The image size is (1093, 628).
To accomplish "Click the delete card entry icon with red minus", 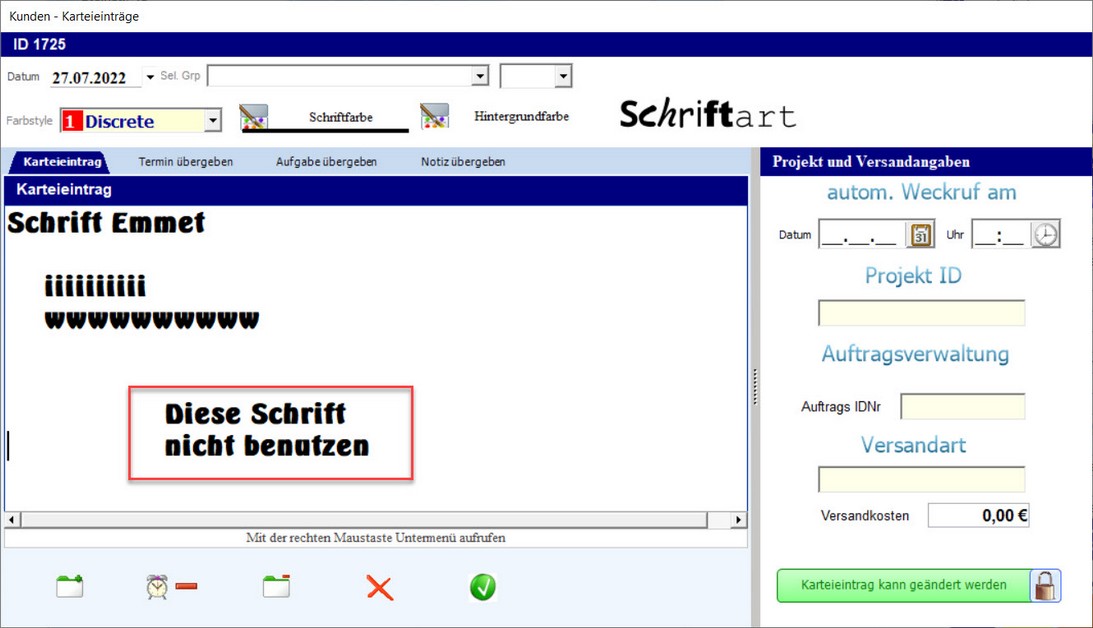I will click(x=277, y=586).
